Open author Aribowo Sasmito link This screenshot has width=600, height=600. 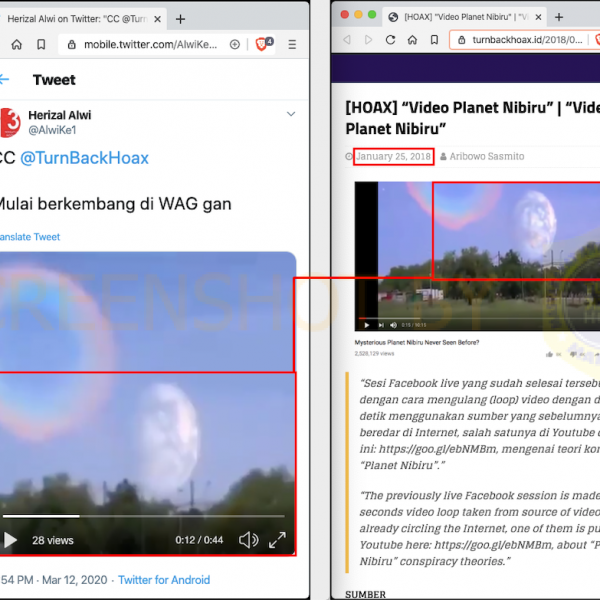coord(487,157)
